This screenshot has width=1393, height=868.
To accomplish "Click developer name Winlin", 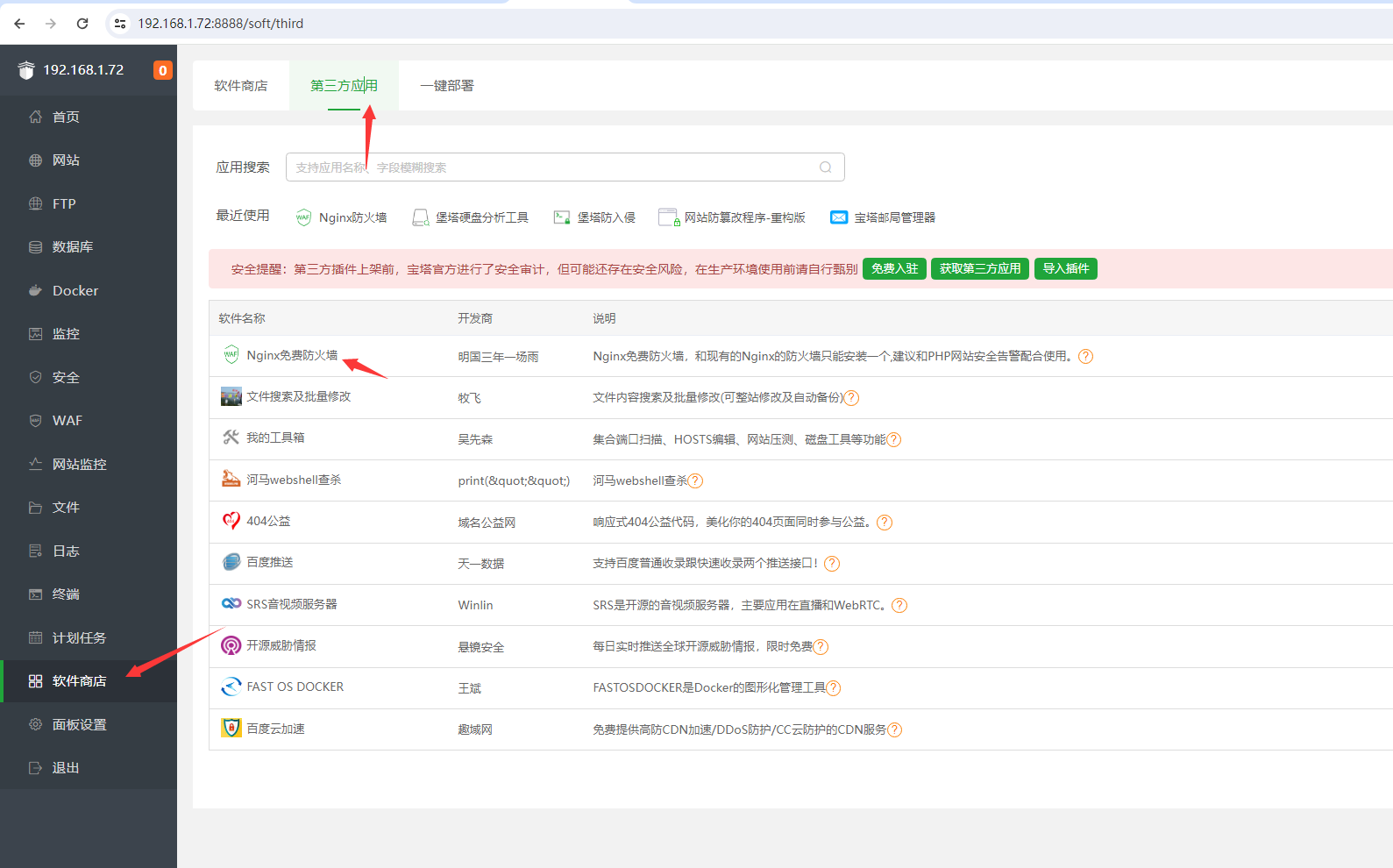I will point(475,605).
